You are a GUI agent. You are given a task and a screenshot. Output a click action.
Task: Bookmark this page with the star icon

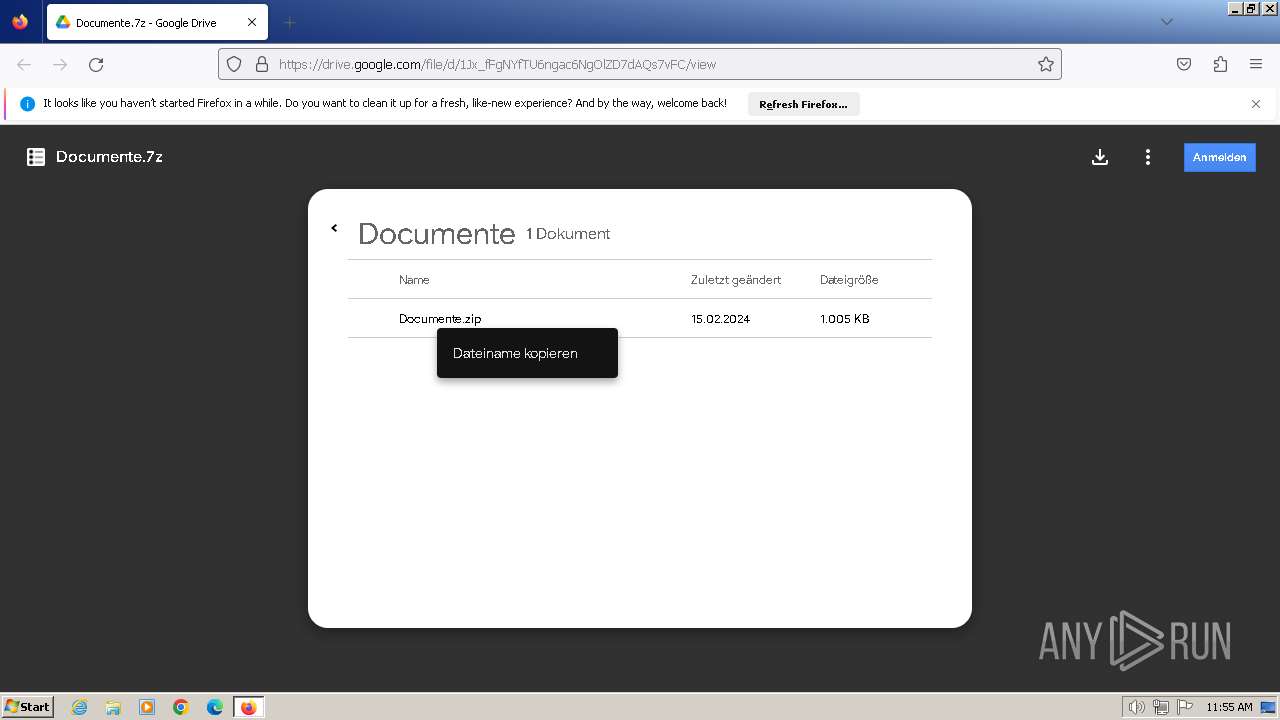(x=1046, y=64)
